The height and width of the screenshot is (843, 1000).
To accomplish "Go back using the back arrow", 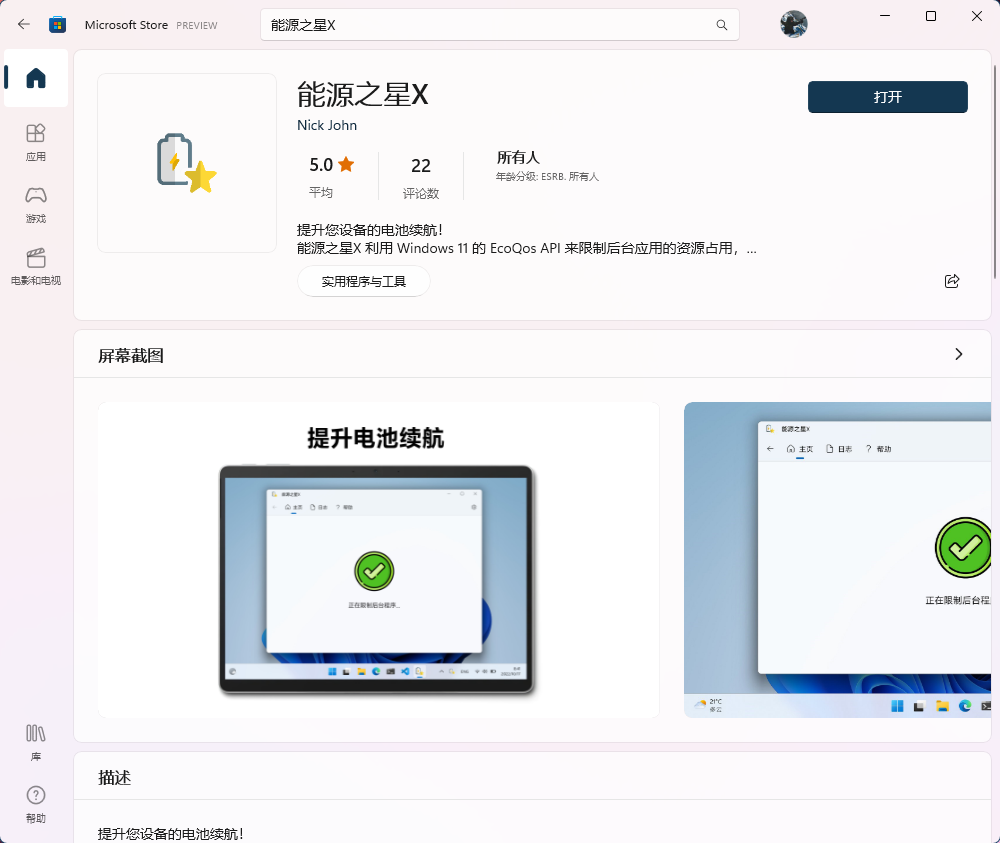I will pos(24,24).
